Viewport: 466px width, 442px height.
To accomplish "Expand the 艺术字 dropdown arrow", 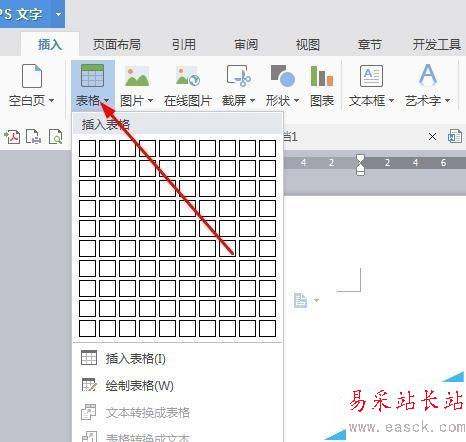I will 447,100.
